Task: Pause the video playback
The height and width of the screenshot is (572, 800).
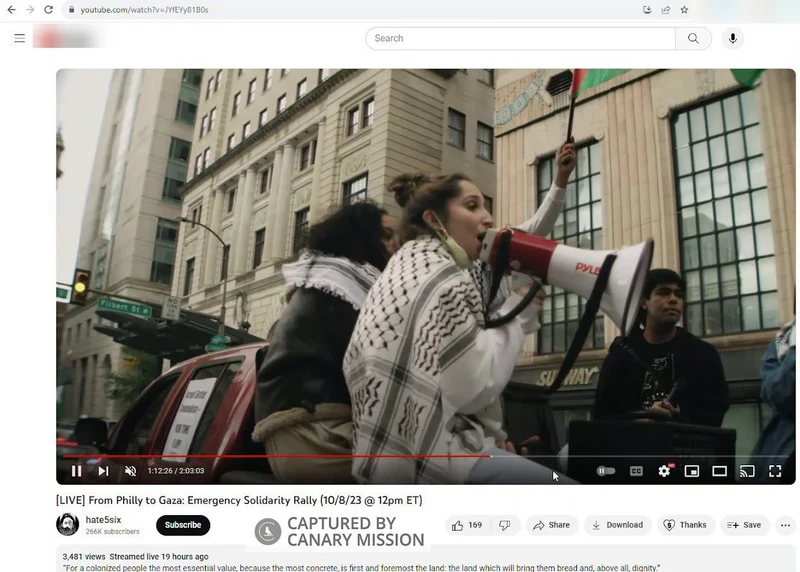Action: tap(77, 471)
